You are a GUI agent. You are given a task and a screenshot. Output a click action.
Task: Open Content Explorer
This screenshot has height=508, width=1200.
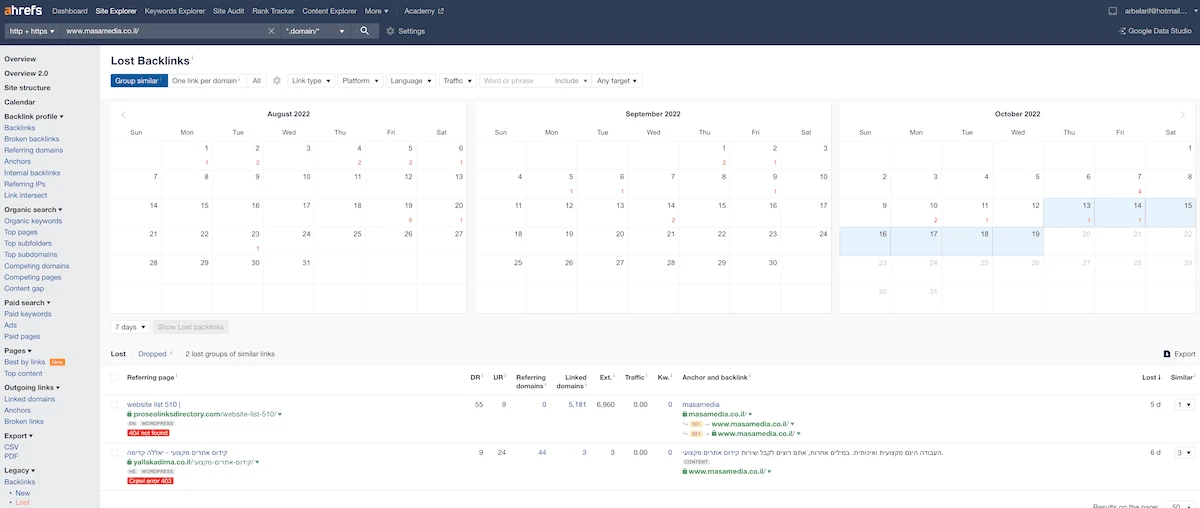[x=329, y=11]
